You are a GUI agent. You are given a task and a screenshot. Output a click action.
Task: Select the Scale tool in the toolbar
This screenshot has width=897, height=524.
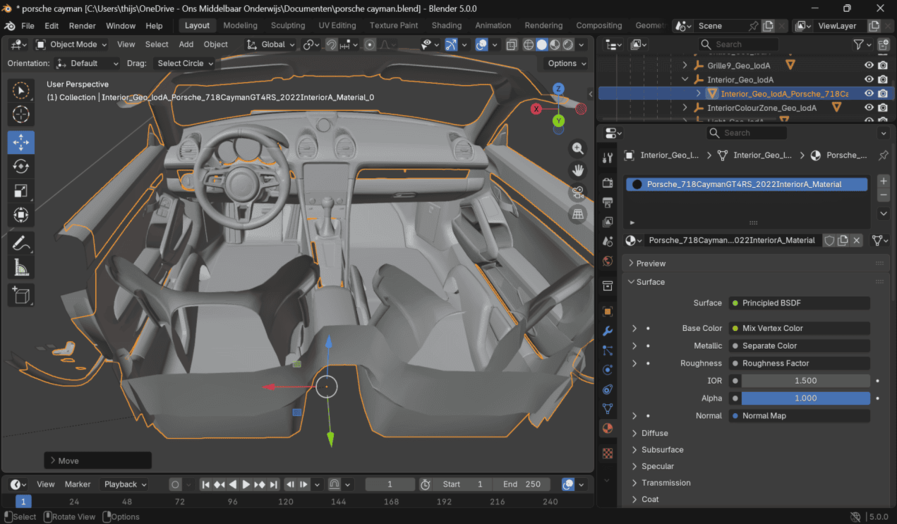tap(21, 191)
